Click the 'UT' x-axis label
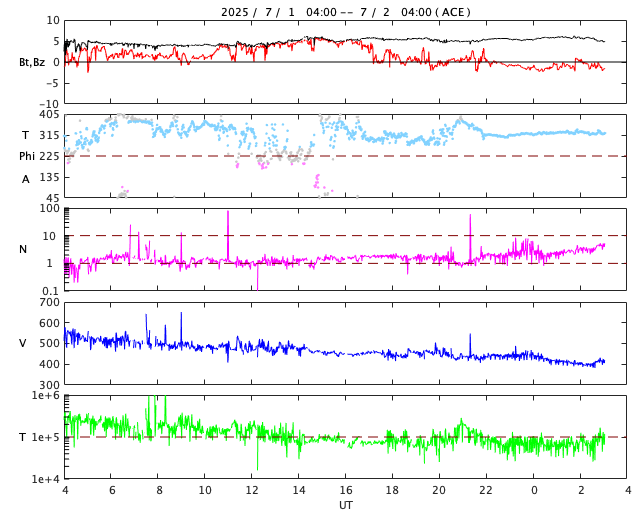The height and width of the screenshot is (512, 640). pyautogui.click(x=346, y=505)
